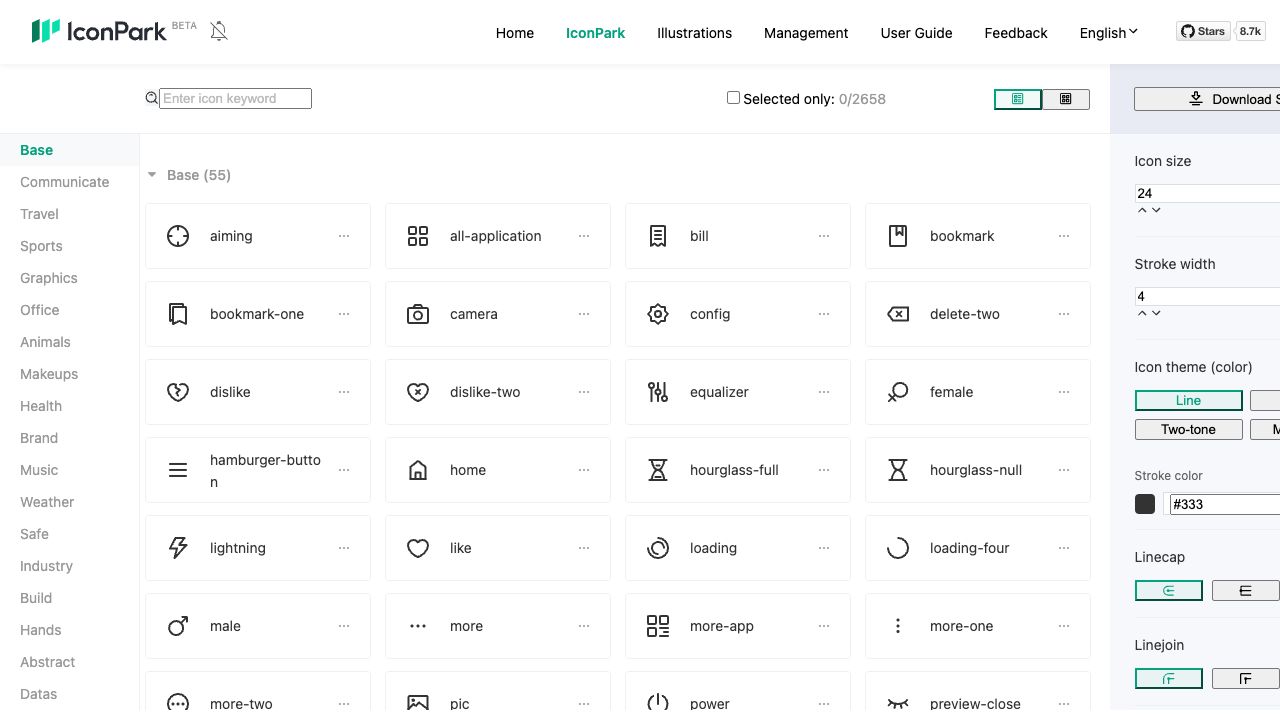Screen dimensions: 1280x720
Task: Select the Two-tone icon theme
Action: (x=1188, y=430)
